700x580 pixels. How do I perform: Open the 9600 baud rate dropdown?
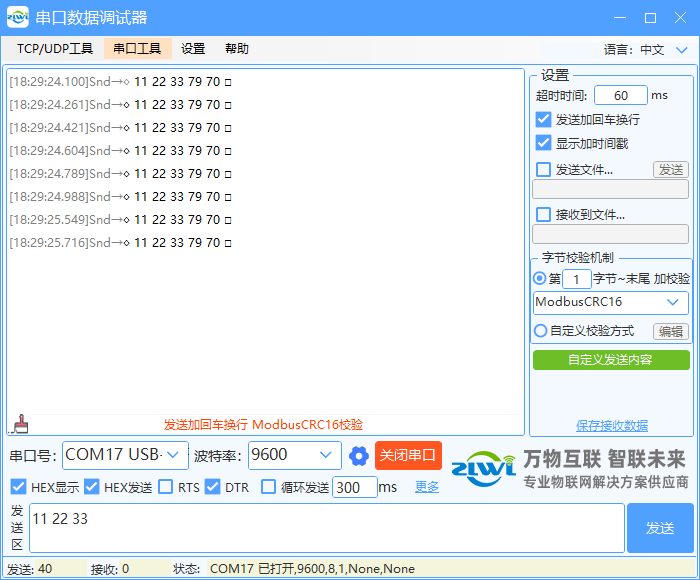pyautogui.click(x=295, y=455)
